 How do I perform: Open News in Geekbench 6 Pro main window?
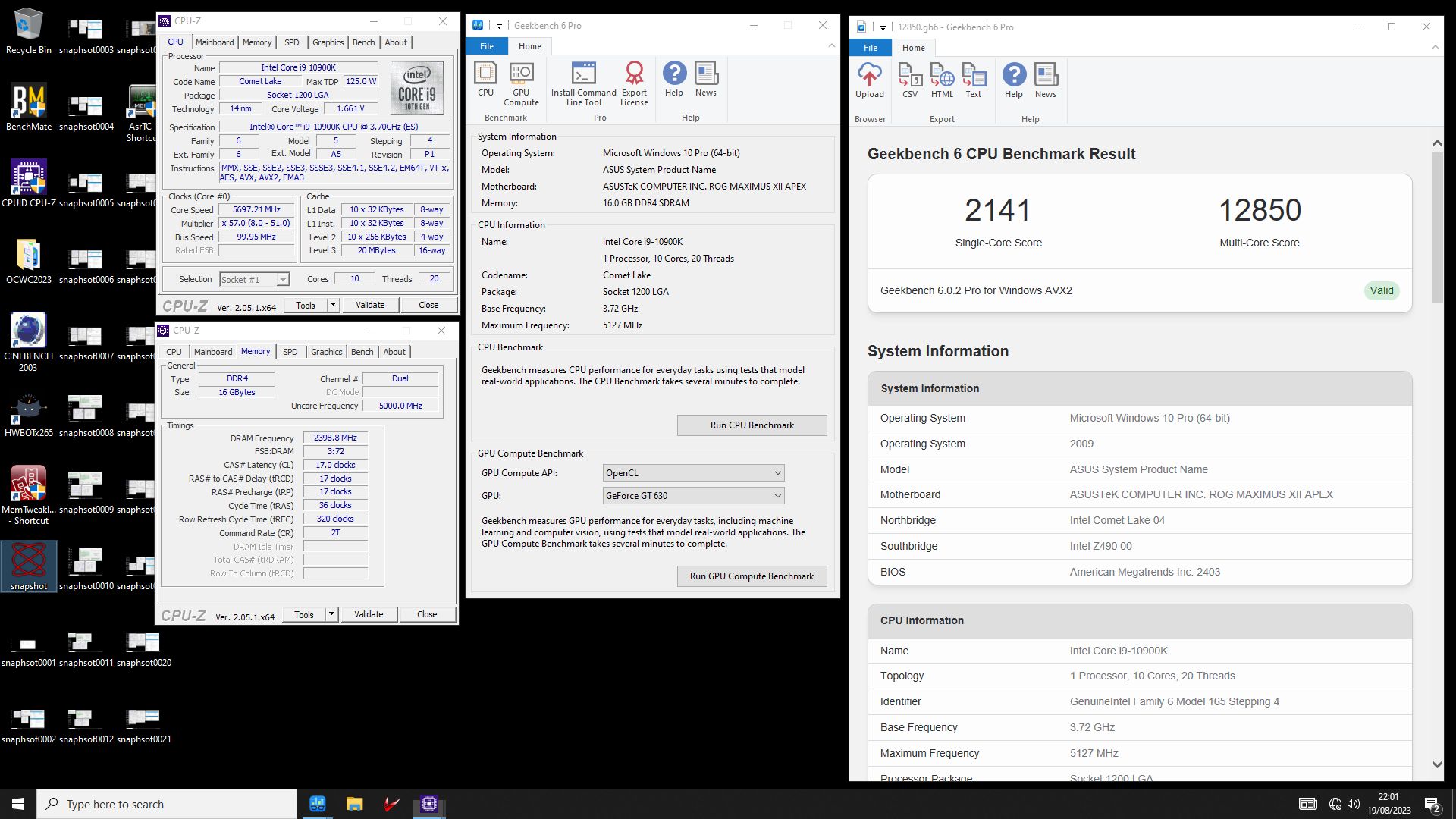[x=705, y=79]
